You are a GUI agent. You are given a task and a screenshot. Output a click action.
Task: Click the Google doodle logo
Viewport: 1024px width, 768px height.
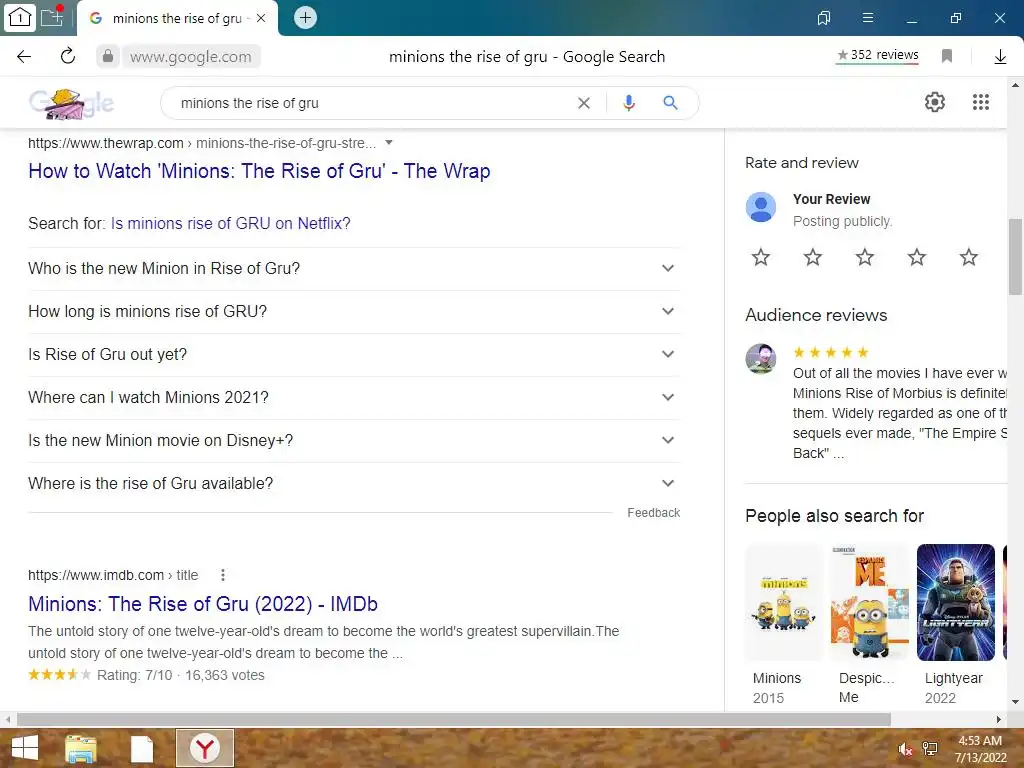pos(71,103)
